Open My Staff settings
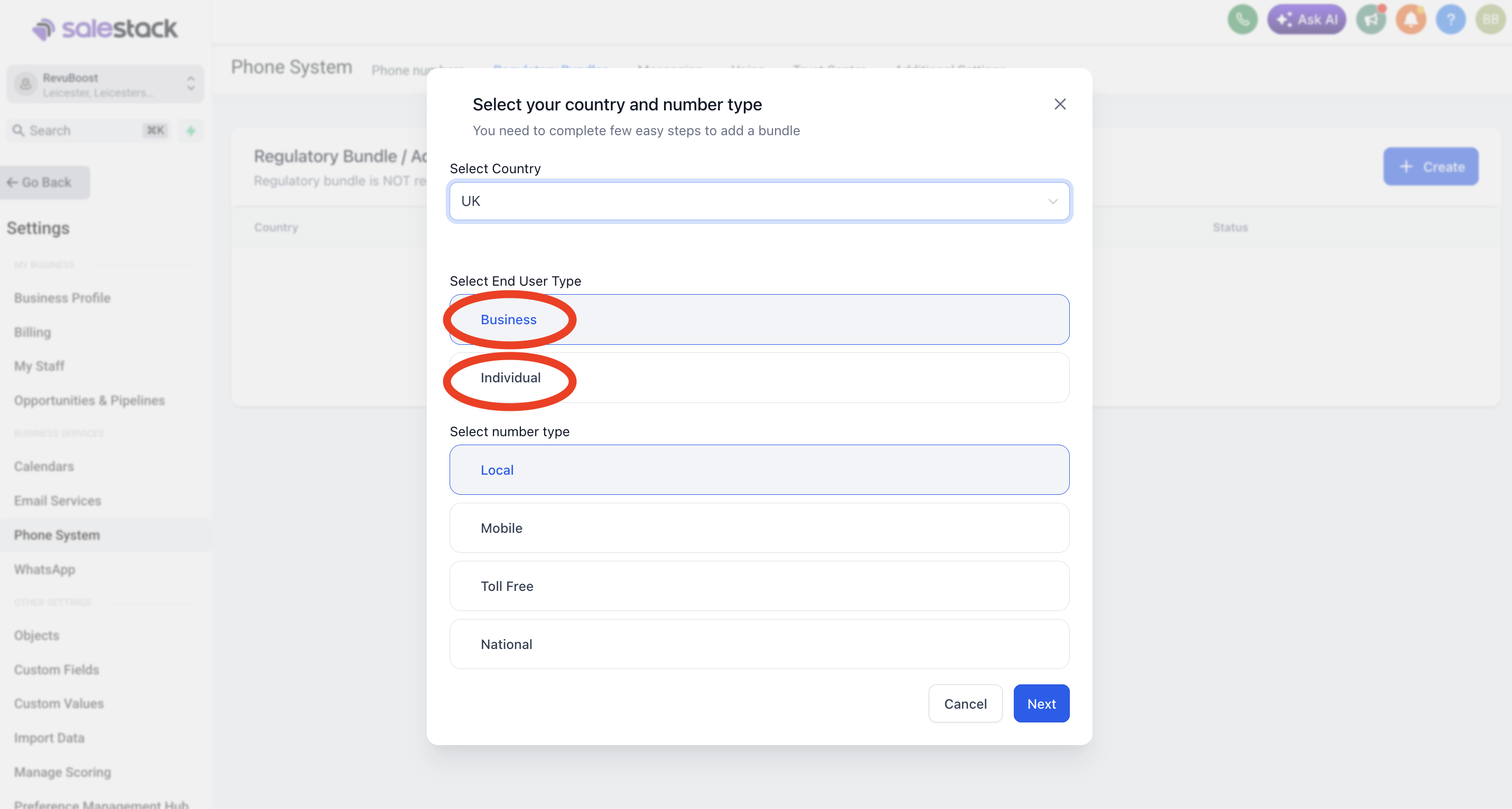Image resolution: width=1512 pixels, height=809 pixels. click(x=39, y=366)
